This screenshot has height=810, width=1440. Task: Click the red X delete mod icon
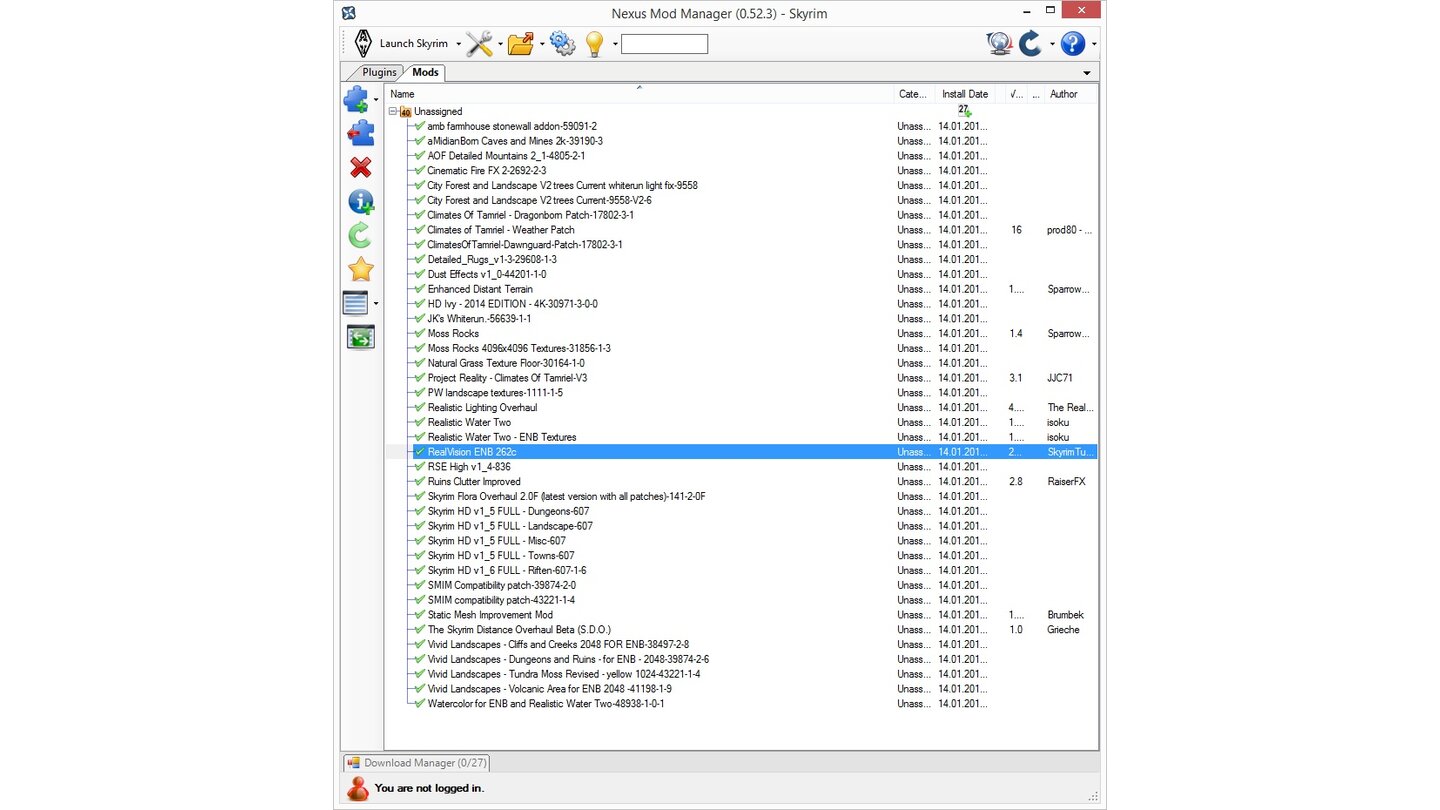(360, 168)
